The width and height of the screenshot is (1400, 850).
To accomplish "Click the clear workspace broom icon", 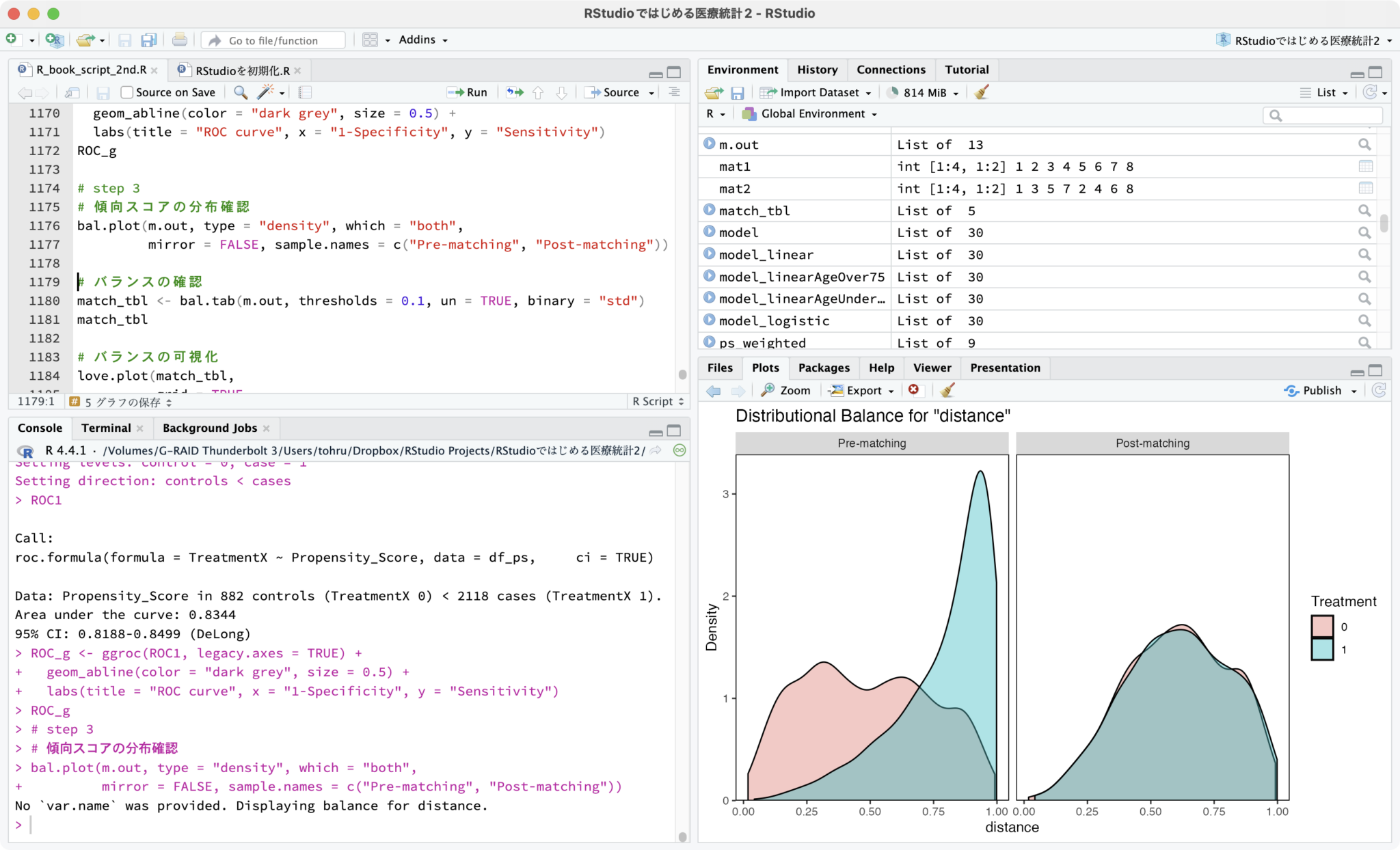I will [981, 92].
